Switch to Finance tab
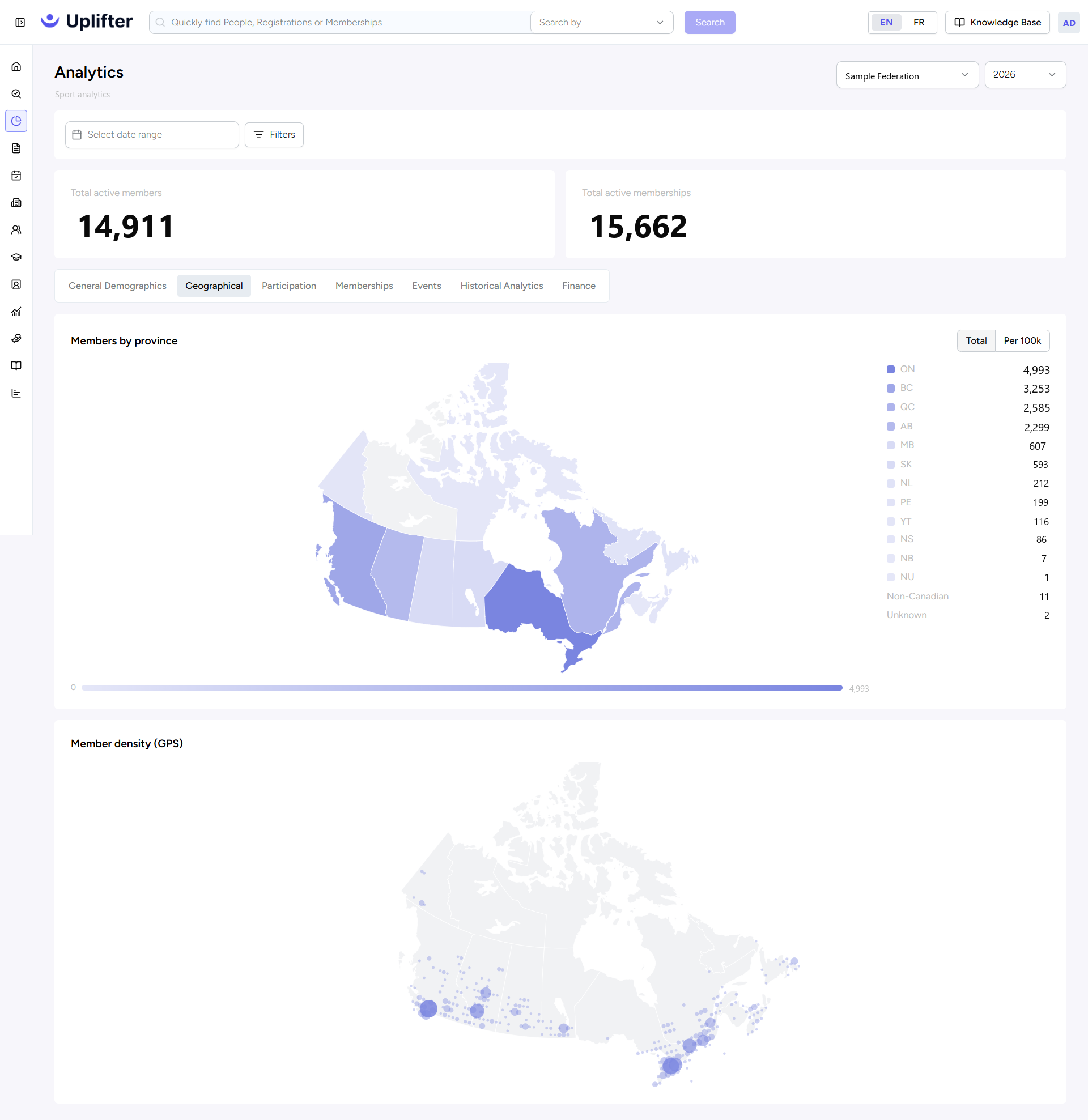The image size is (1088, 1120). pyautogui.click(x=579, y=286)
